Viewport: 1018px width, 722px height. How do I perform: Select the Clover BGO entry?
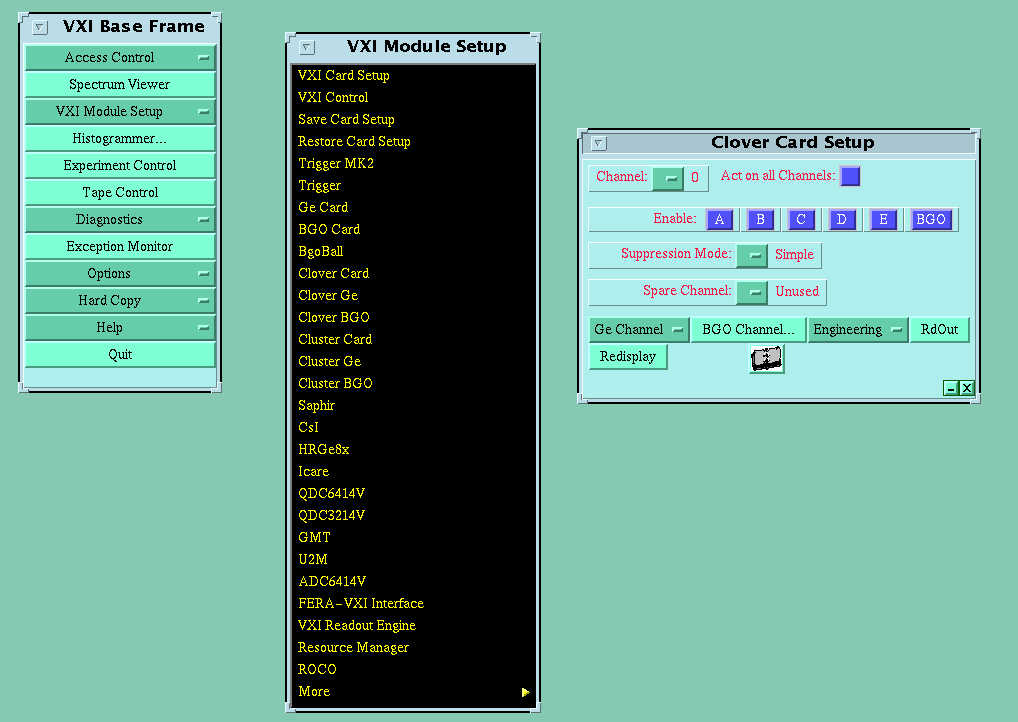pyautogui.click(x=413, y=317)
